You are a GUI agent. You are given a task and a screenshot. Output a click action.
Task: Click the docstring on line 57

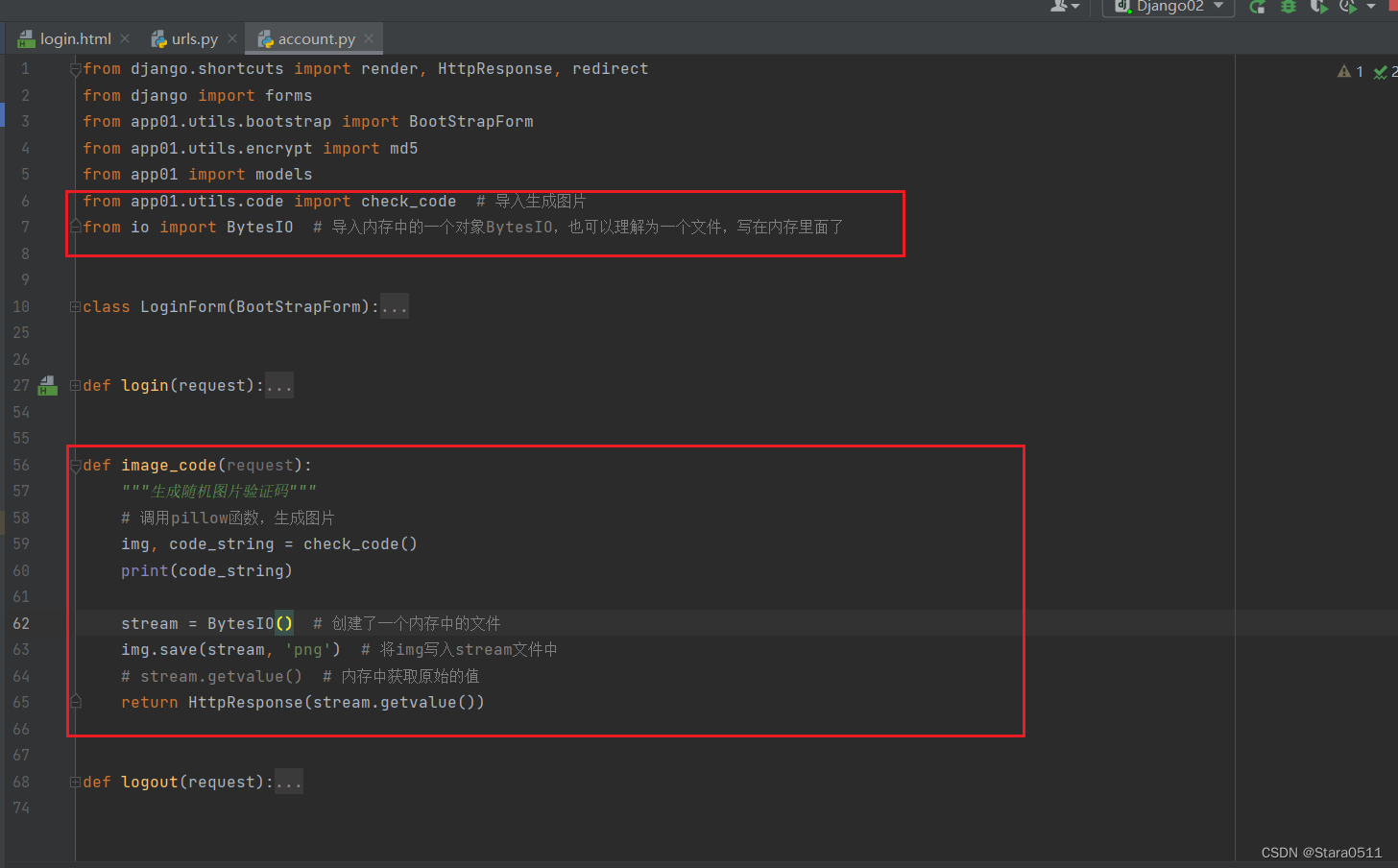click(219, 492)
